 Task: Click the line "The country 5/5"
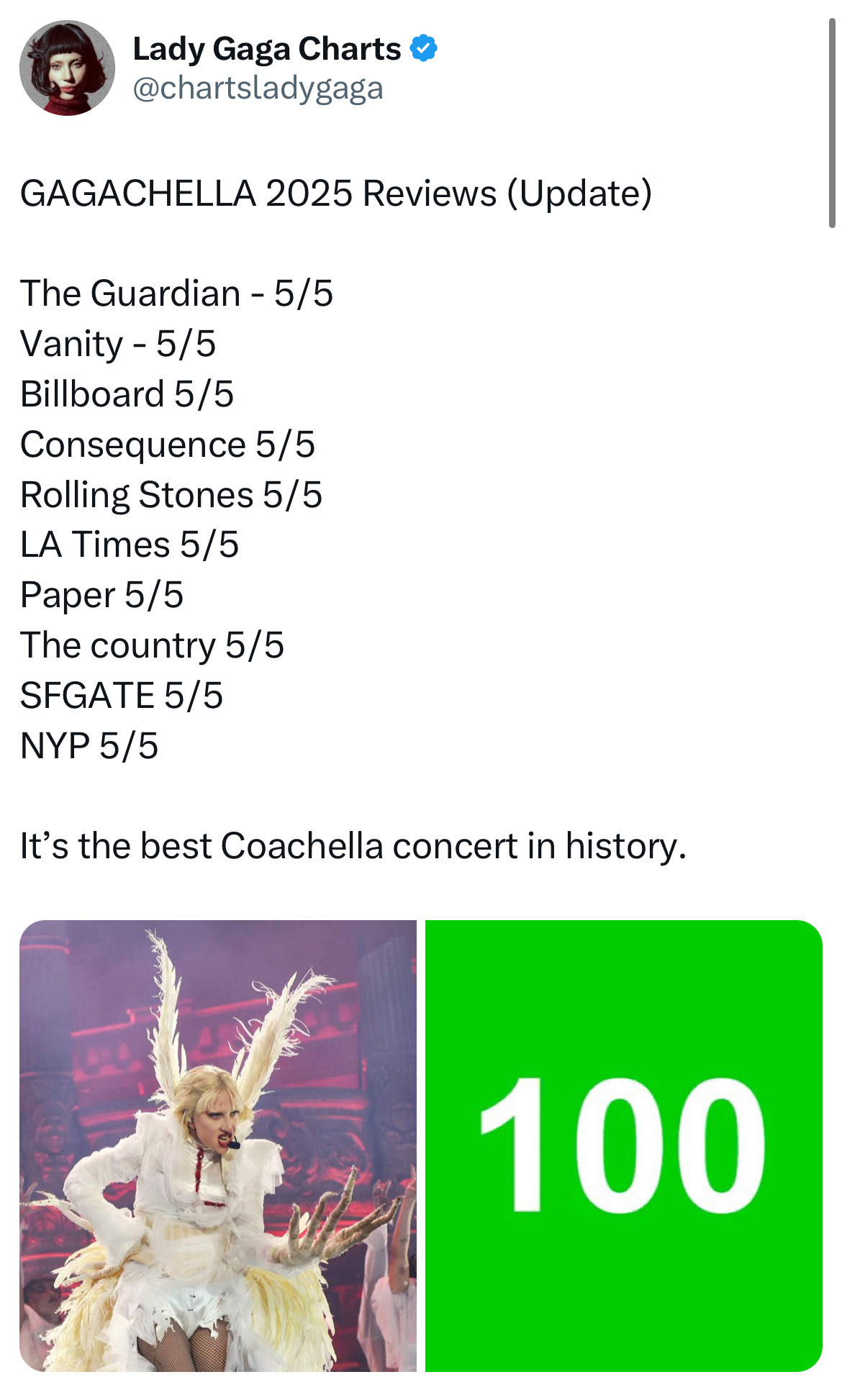coord(152,645)
